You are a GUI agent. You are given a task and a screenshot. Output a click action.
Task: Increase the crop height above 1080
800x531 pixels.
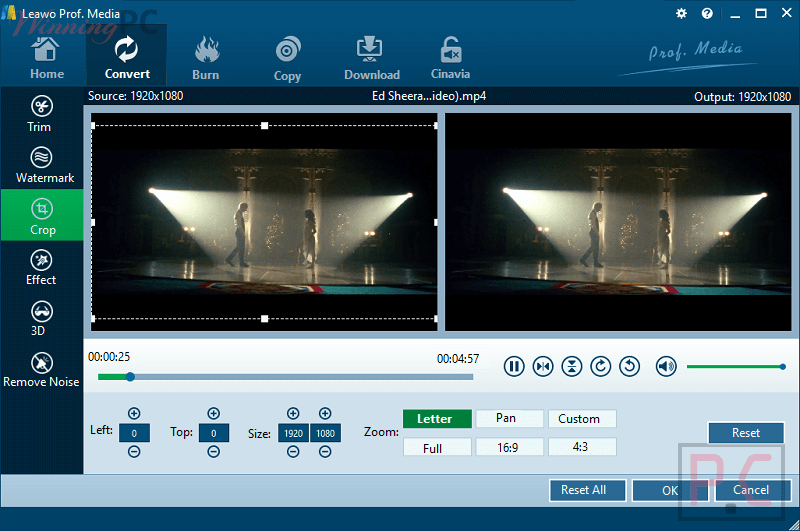(325, 413)
